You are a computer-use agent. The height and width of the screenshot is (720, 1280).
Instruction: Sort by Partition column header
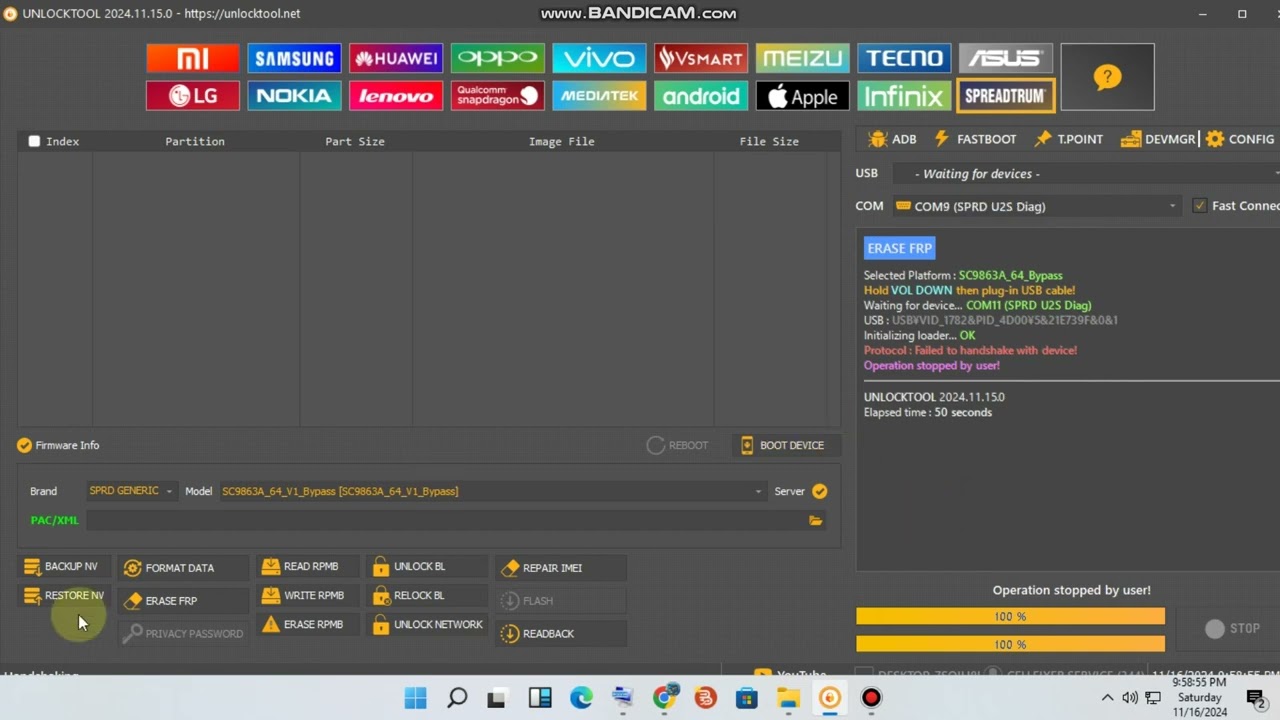click(x=195, y=141)
